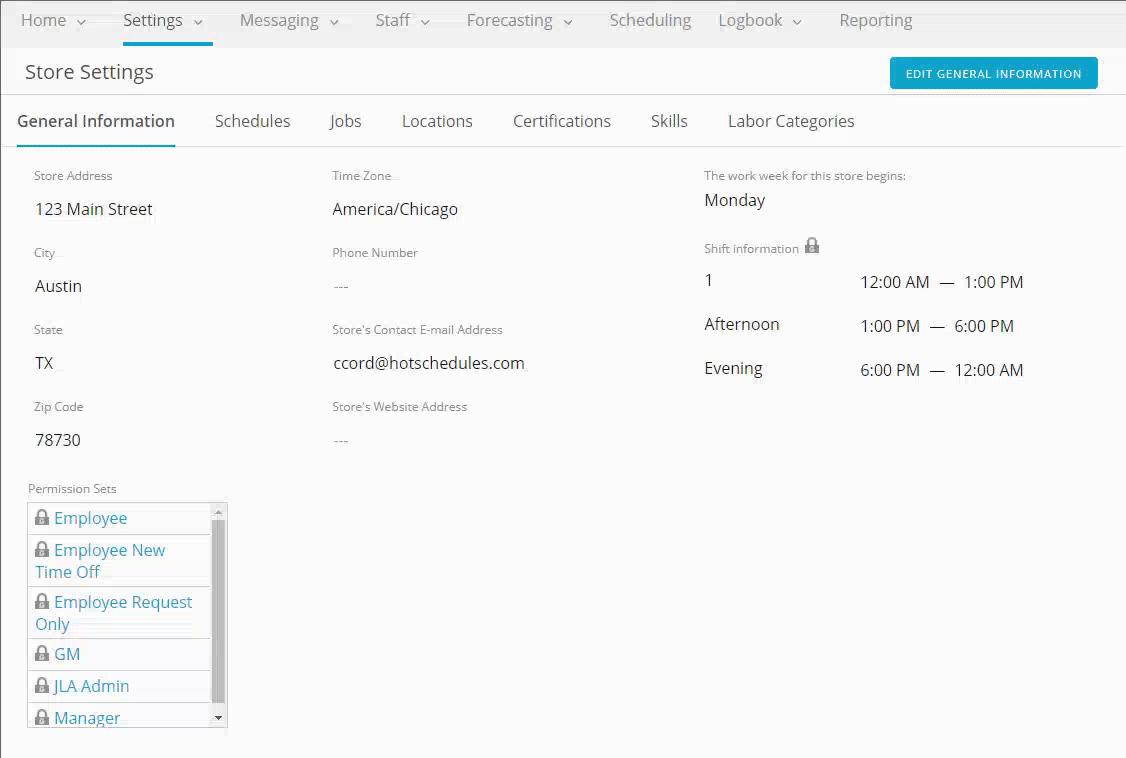Click the lock icon next to Employee
This screenshot has height=758, width=1126.
pyautogui.click(x=41, y=517)
